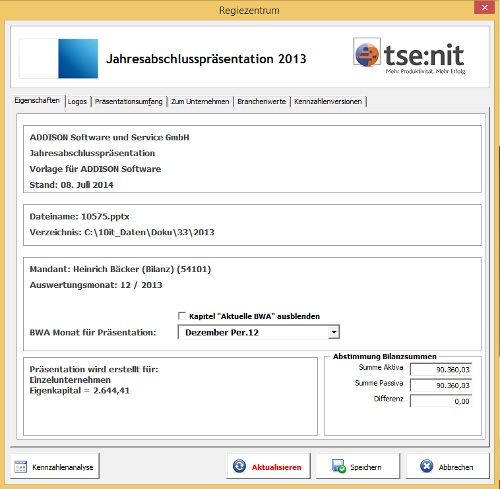Click the bold Jahresabschlusspräsentation line under ADDISON

pyautogui.click(x=92, y=153)
